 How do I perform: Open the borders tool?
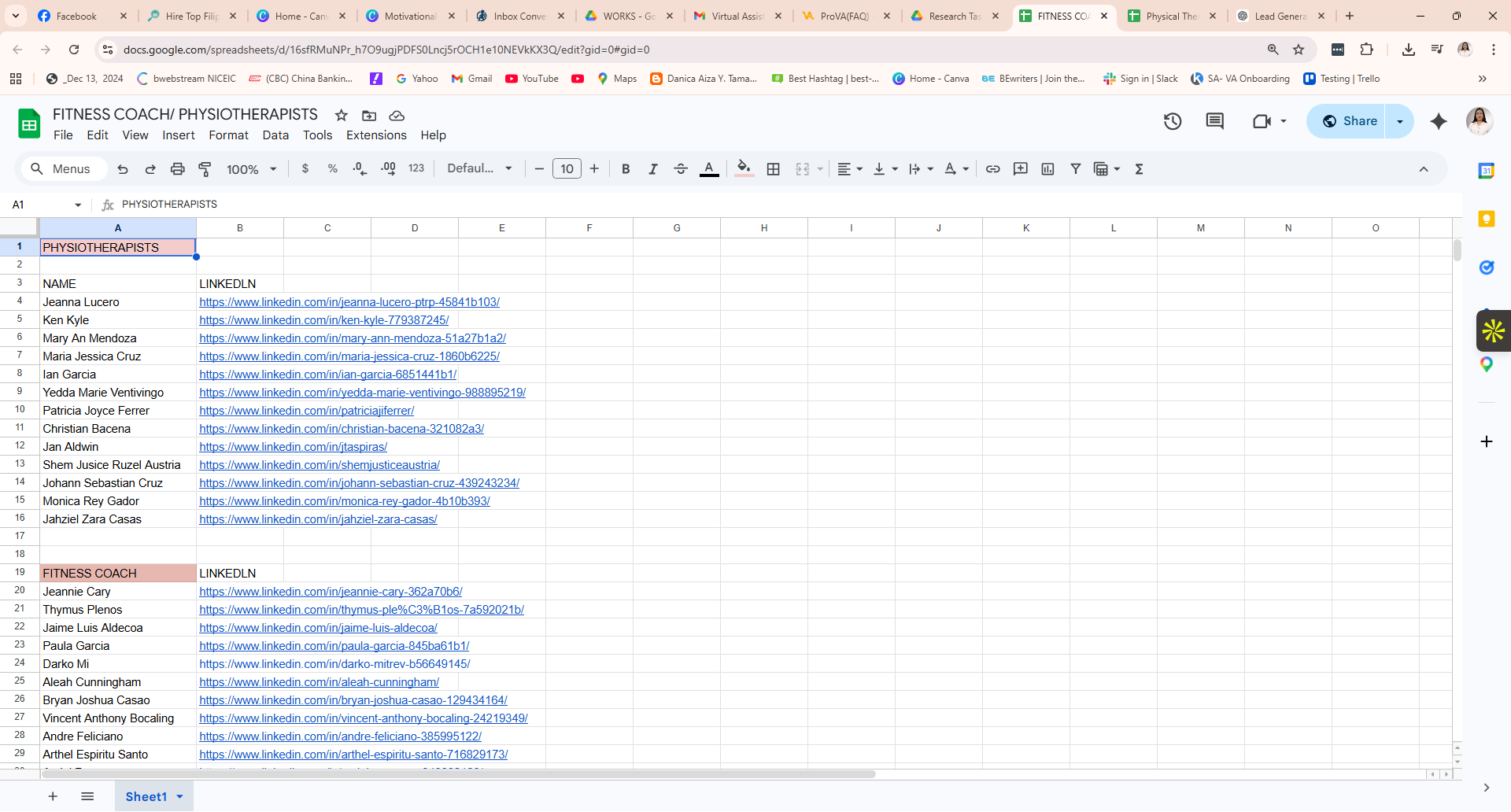coord(774,169)
